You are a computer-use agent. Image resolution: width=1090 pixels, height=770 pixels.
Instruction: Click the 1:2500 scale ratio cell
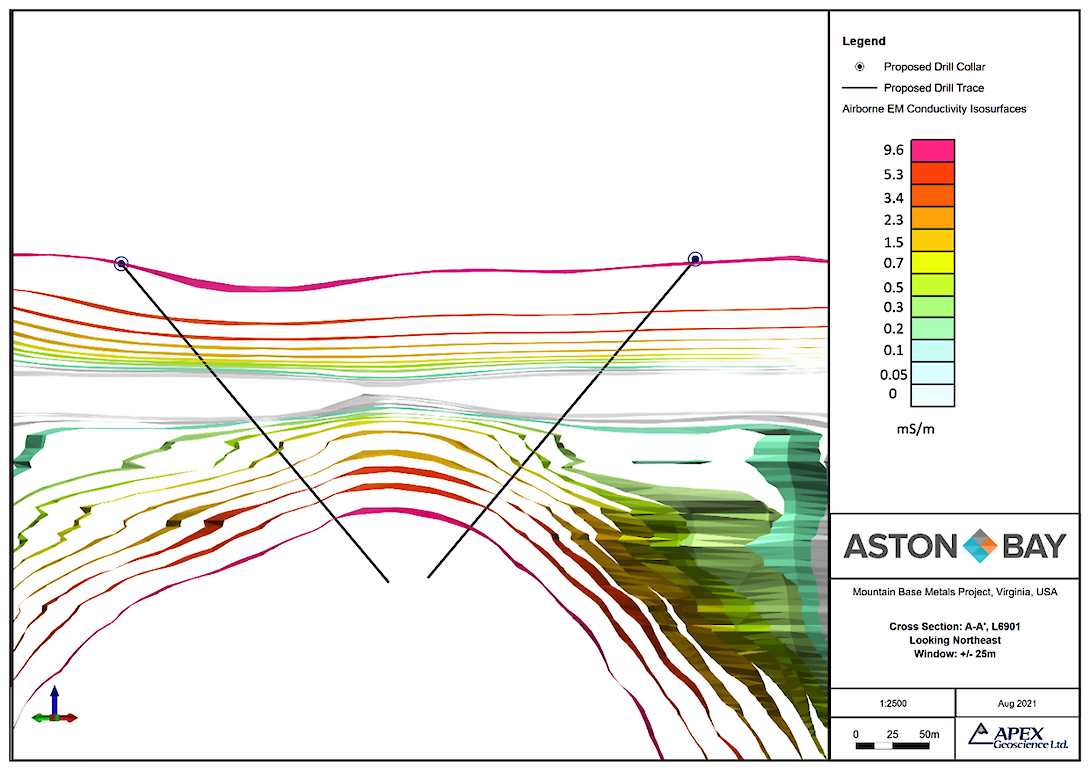pos(893,702)
